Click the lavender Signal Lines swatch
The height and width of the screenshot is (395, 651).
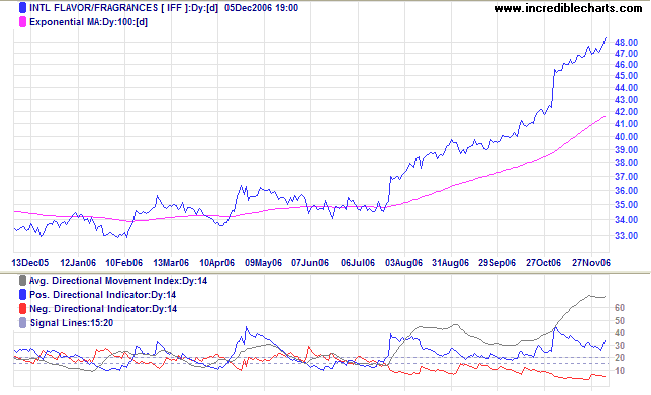[x=22, y=323]
